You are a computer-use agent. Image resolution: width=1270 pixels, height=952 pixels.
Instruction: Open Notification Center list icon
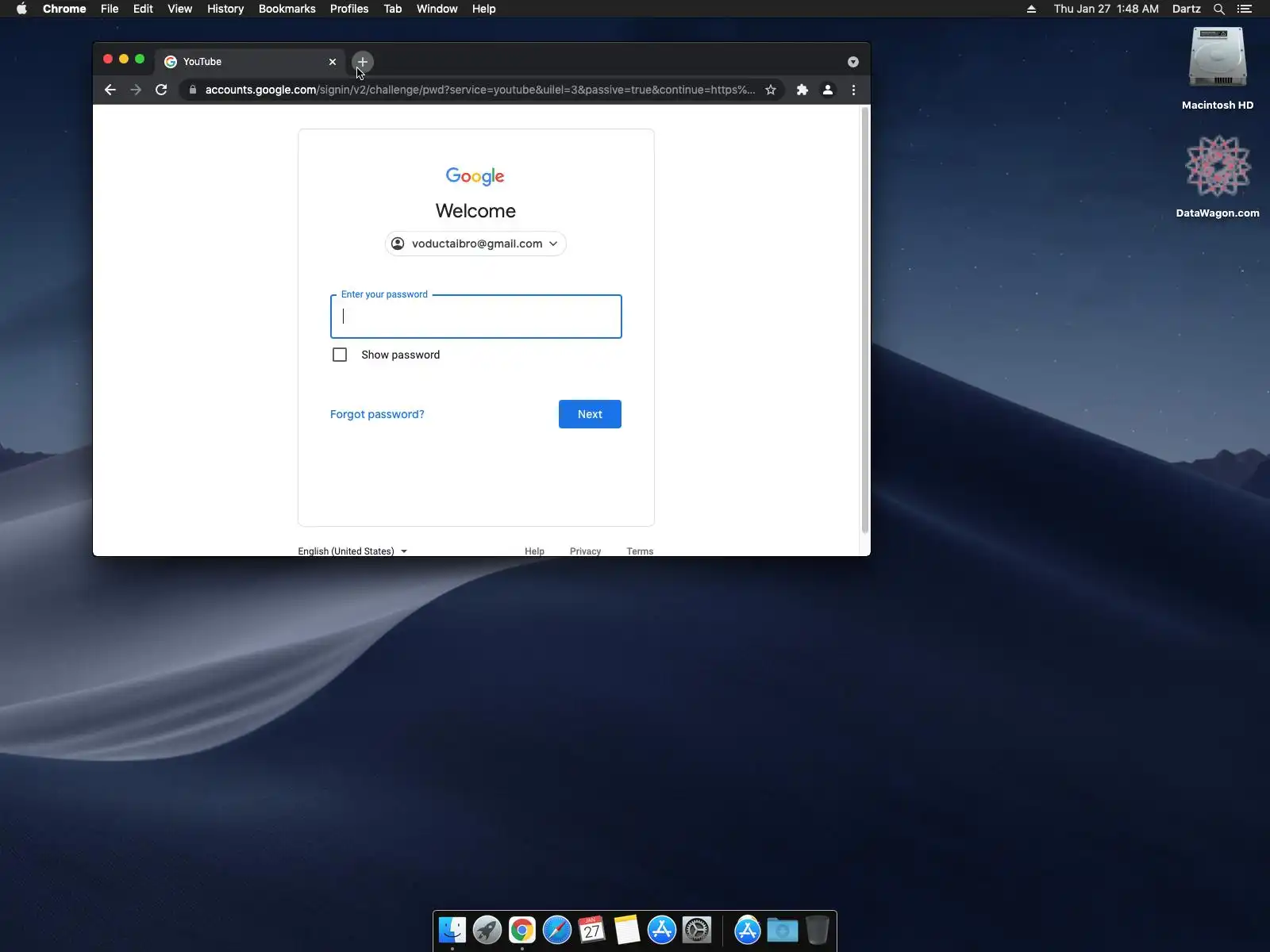[x=1245, y=9]
